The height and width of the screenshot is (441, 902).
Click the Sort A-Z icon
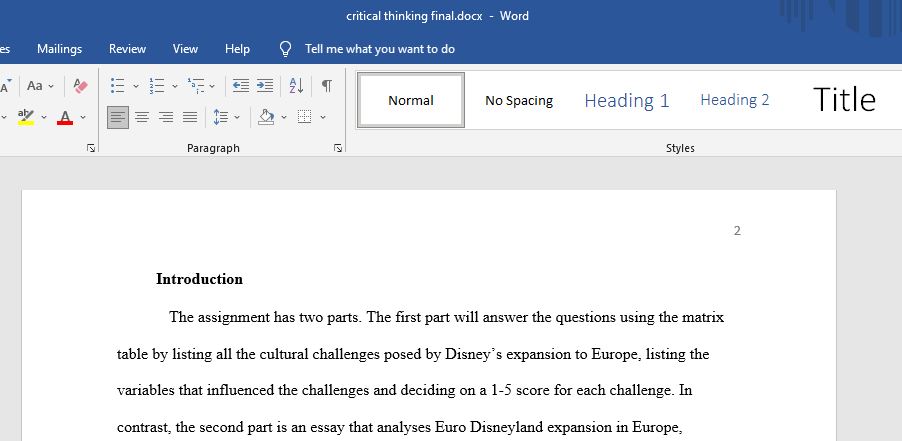click(x=296, y=86)
